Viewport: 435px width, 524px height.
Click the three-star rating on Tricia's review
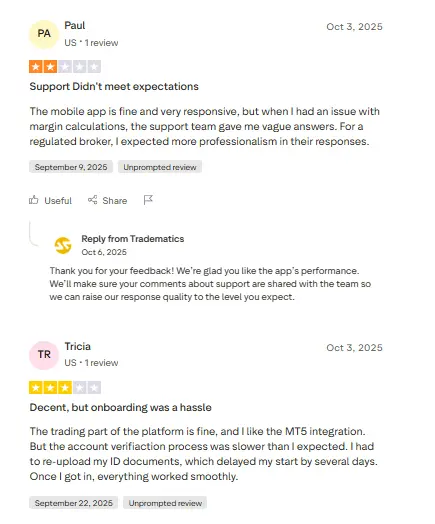point(65,388)
